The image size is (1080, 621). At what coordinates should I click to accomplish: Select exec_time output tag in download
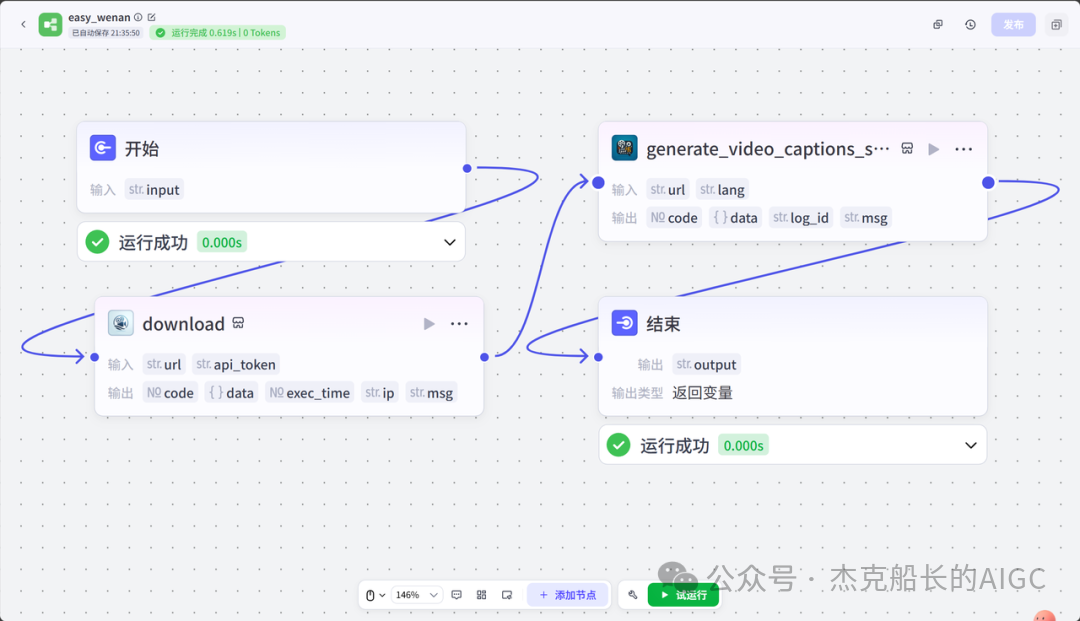coord(309,392)
